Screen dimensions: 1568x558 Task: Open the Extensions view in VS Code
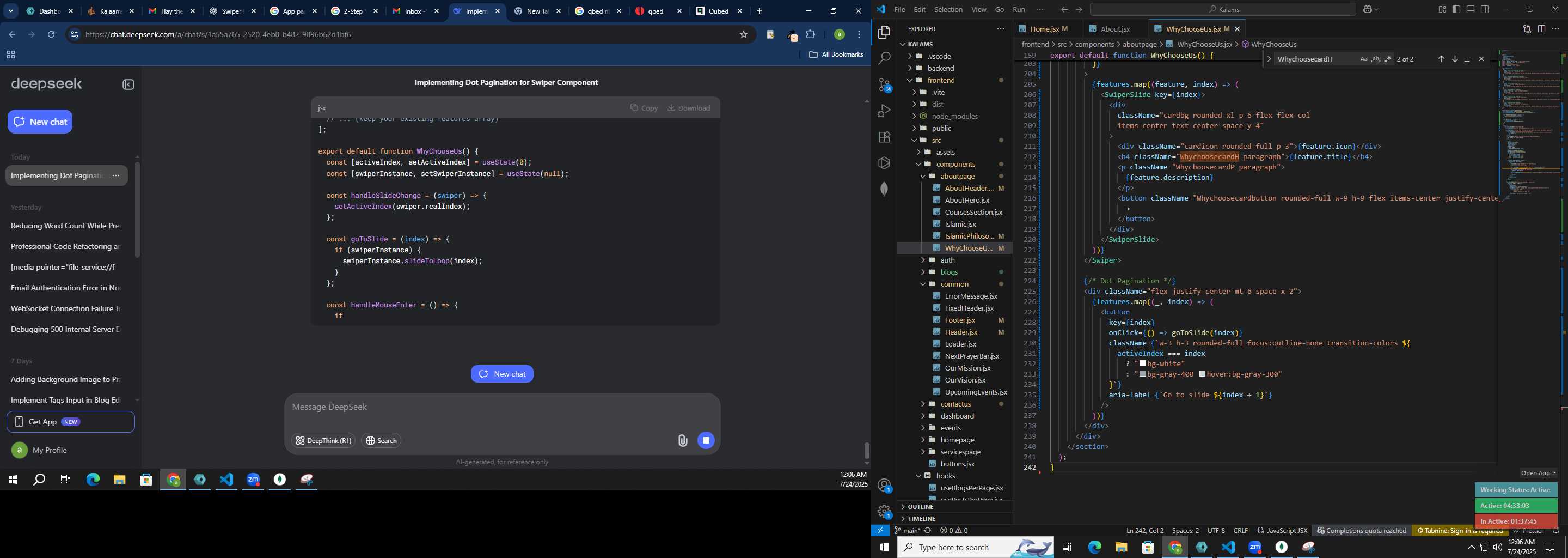click(x=884, y=137)
